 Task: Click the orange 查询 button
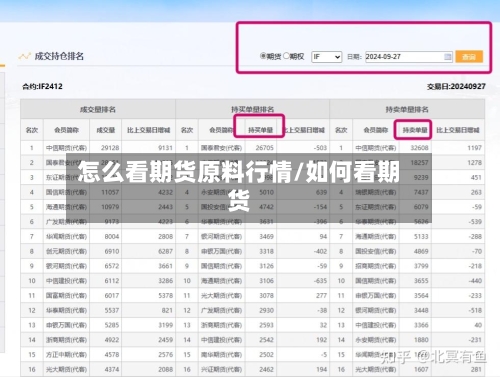[469, 57]
